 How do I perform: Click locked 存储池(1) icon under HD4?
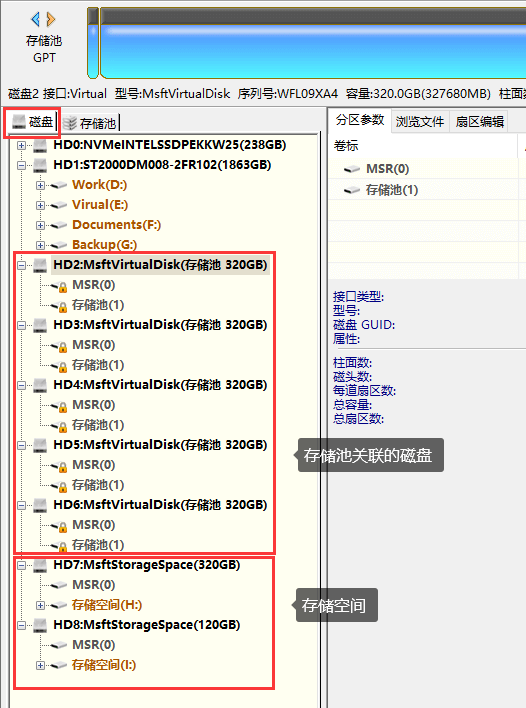(59, 426)
